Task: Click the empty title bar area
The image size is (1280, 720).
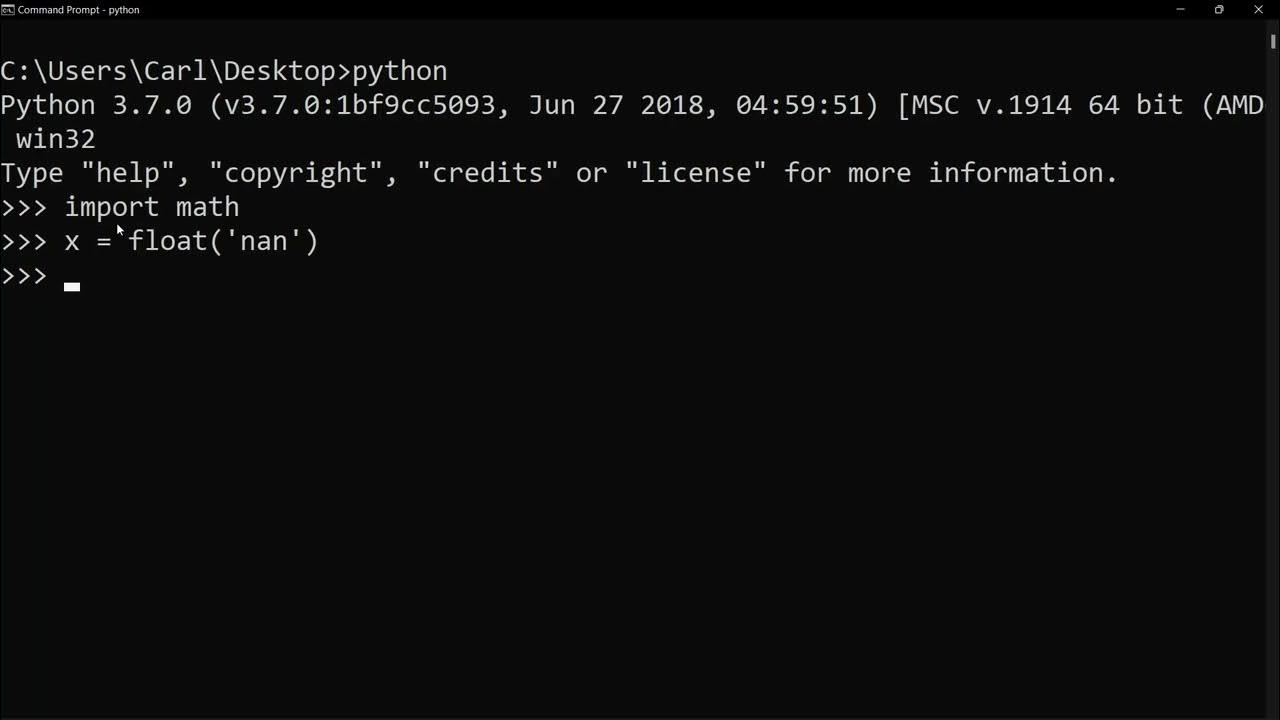Action: click(650, 10)
